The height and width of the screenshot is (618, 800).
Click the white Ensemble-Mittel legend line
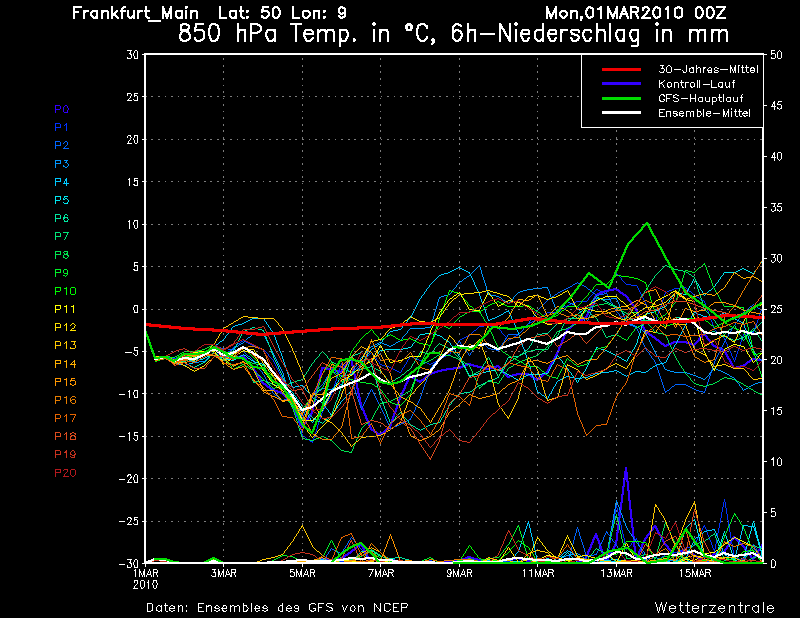621,114
